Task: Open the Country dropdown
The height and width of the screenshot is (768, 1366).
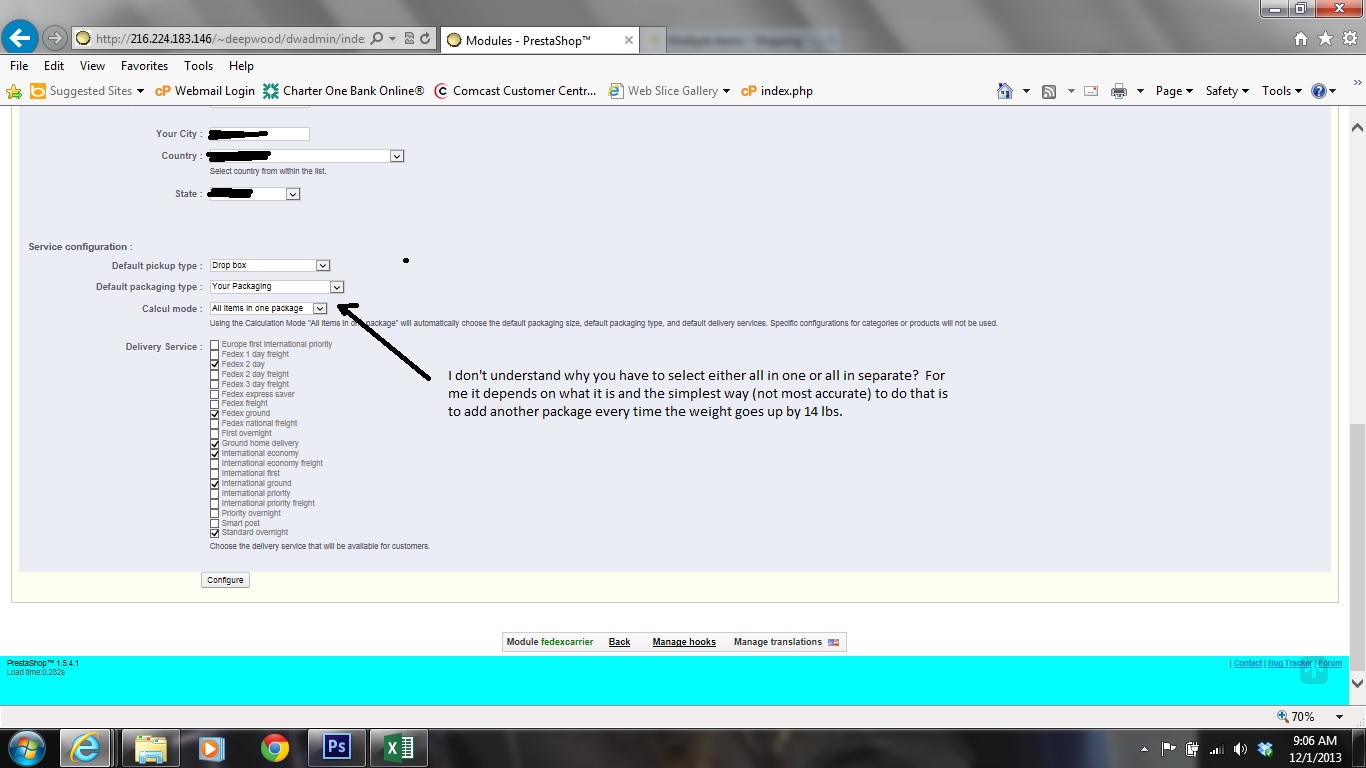Action: (307, 156)
